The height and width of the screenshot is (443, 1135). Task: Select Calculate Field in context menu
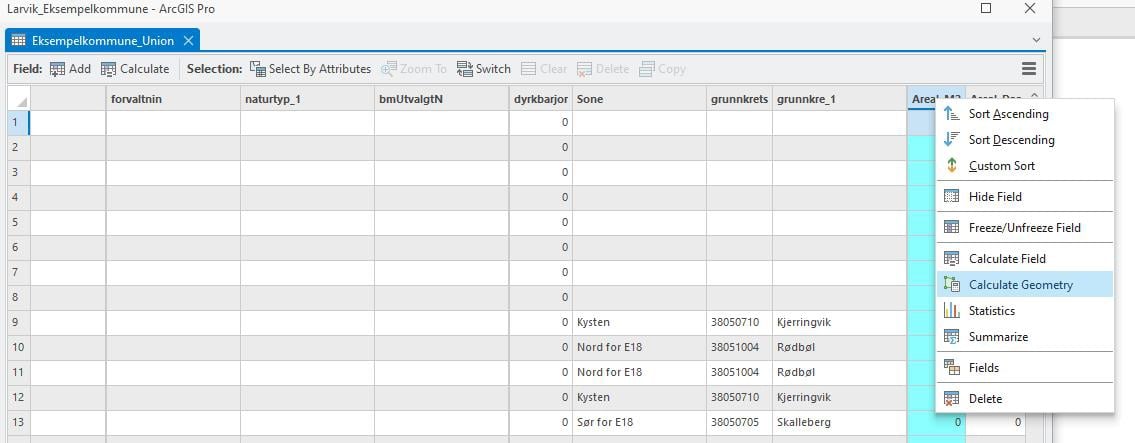tap(1007, 259)
